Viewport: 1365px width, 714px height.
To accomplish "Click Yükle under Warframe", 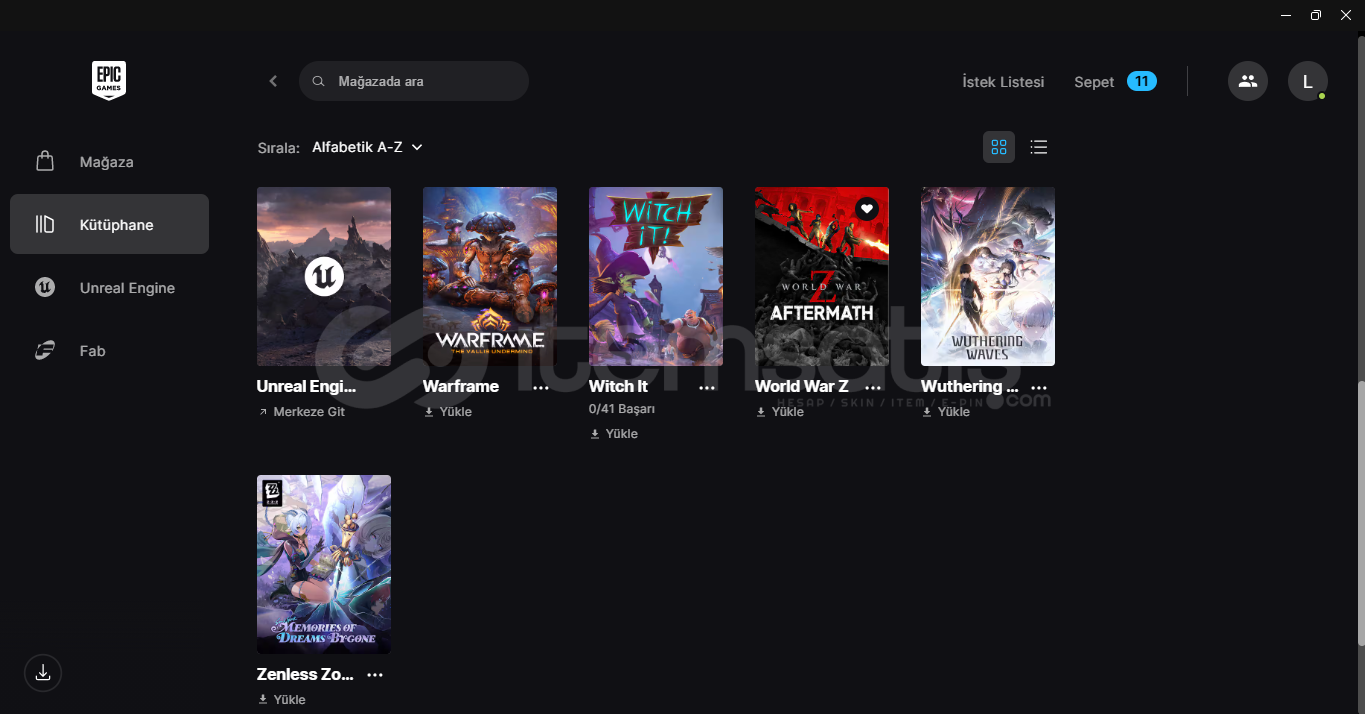I will pos(447,411).
